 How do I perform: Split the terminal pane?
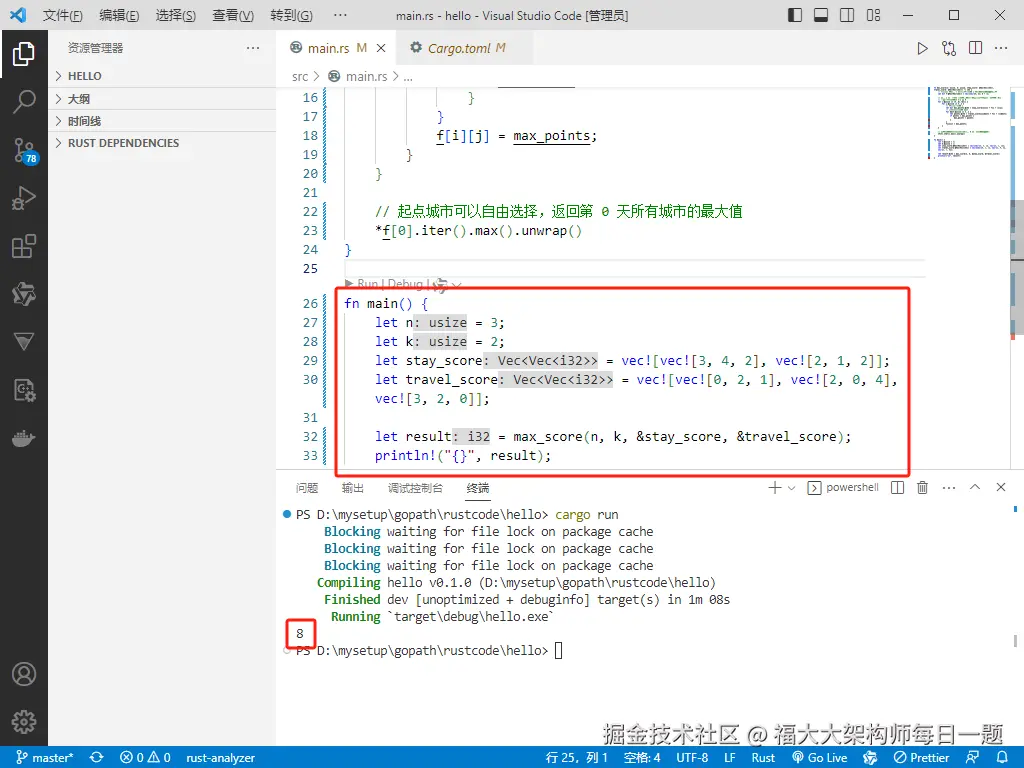tap(897, 487)
